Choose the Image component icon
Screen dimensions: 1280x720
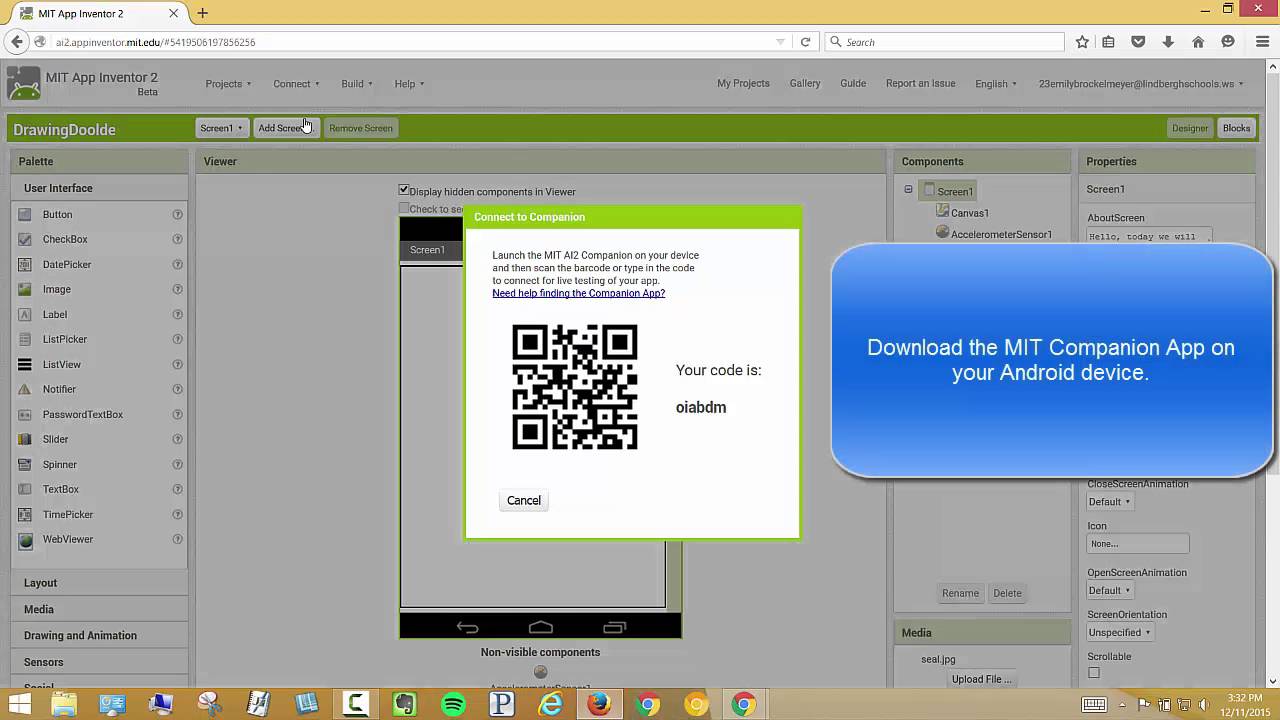25,289
